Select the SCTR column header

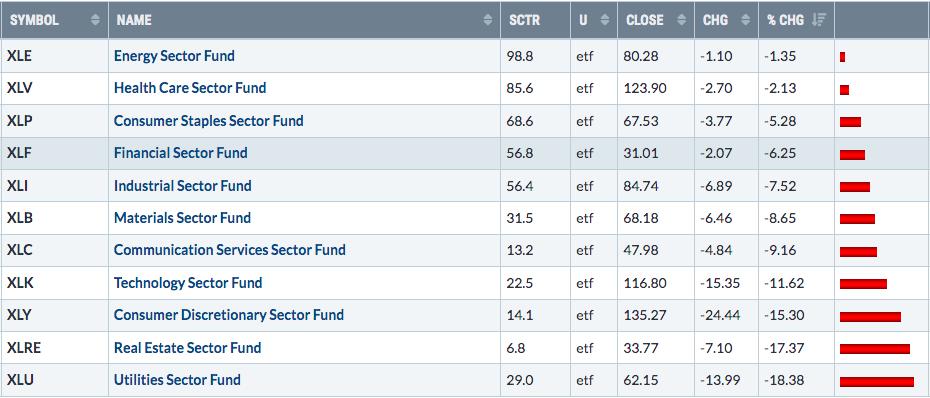pyautogui.click(x=524, y=20)
